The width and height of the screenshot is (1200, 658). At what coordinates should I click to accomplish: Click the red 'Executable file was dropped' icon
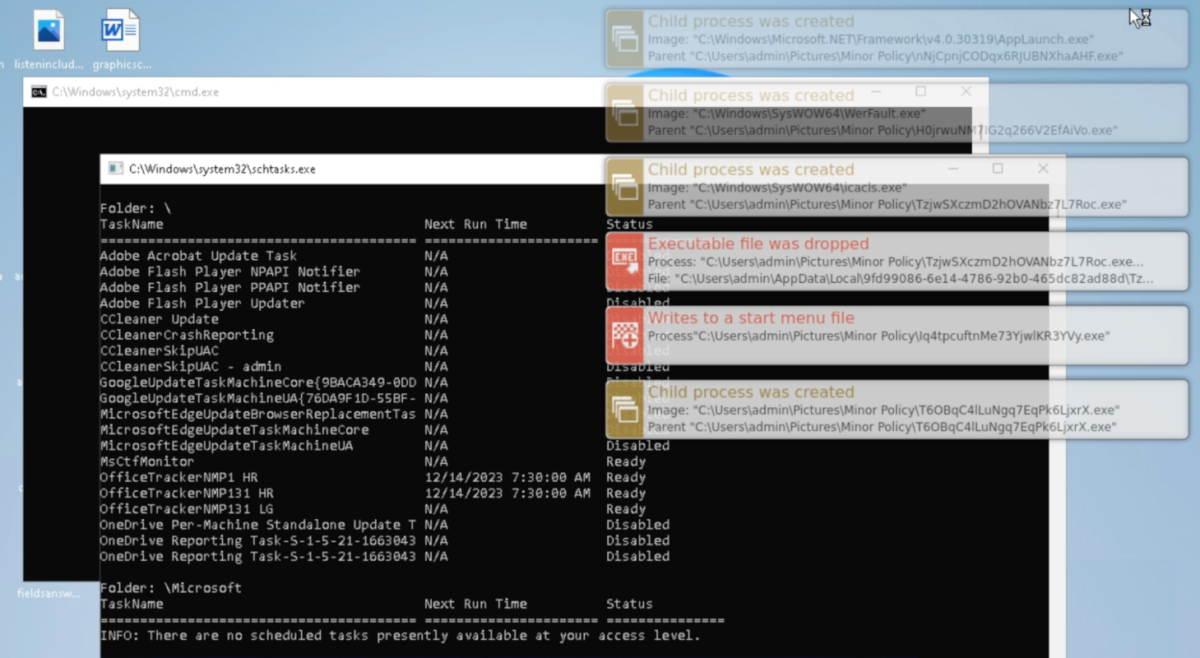click(626, 260)
